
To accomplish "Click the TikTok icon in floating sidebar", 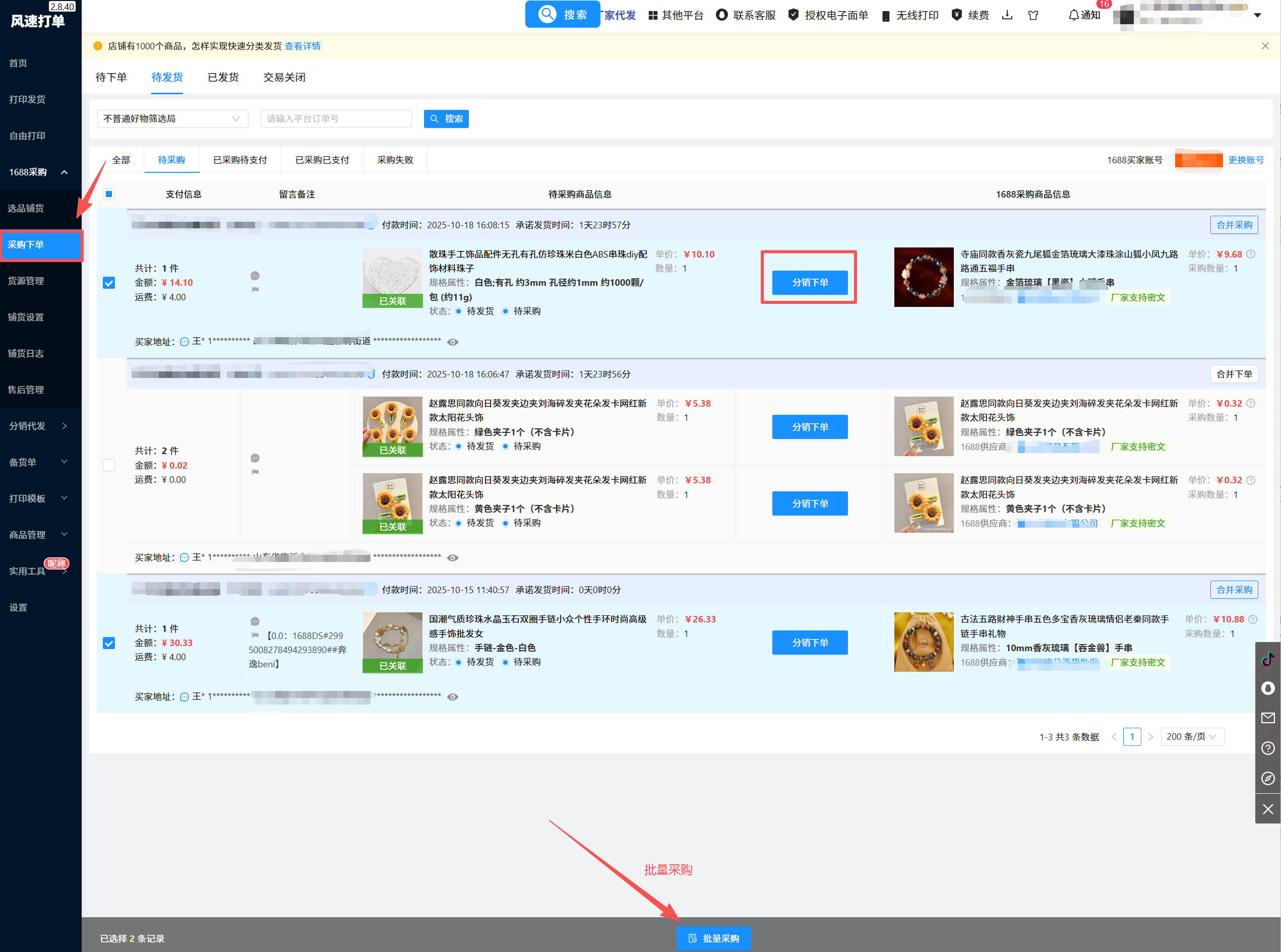I will (x=1268, y=659).
